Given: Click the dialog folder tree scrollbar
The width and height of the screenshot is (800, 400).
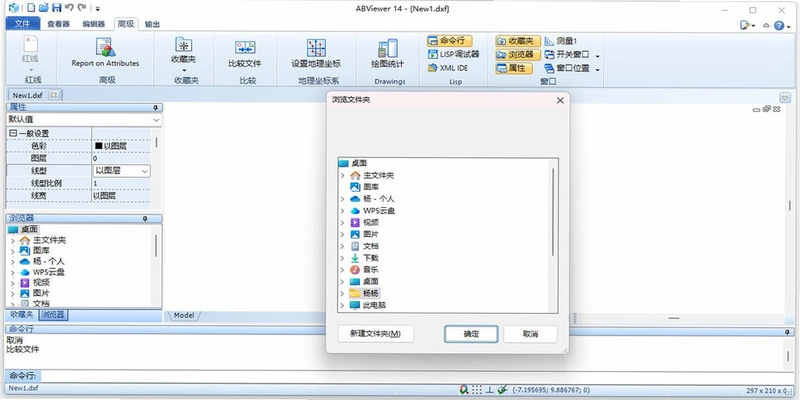Looking at the screenshot, I should tap(553, 212).
